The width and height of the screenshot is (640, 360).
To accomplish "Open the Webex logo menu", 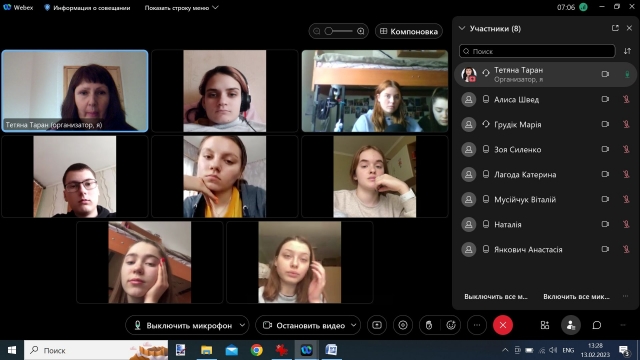I will pyautogui.click(x=18, y=7).
